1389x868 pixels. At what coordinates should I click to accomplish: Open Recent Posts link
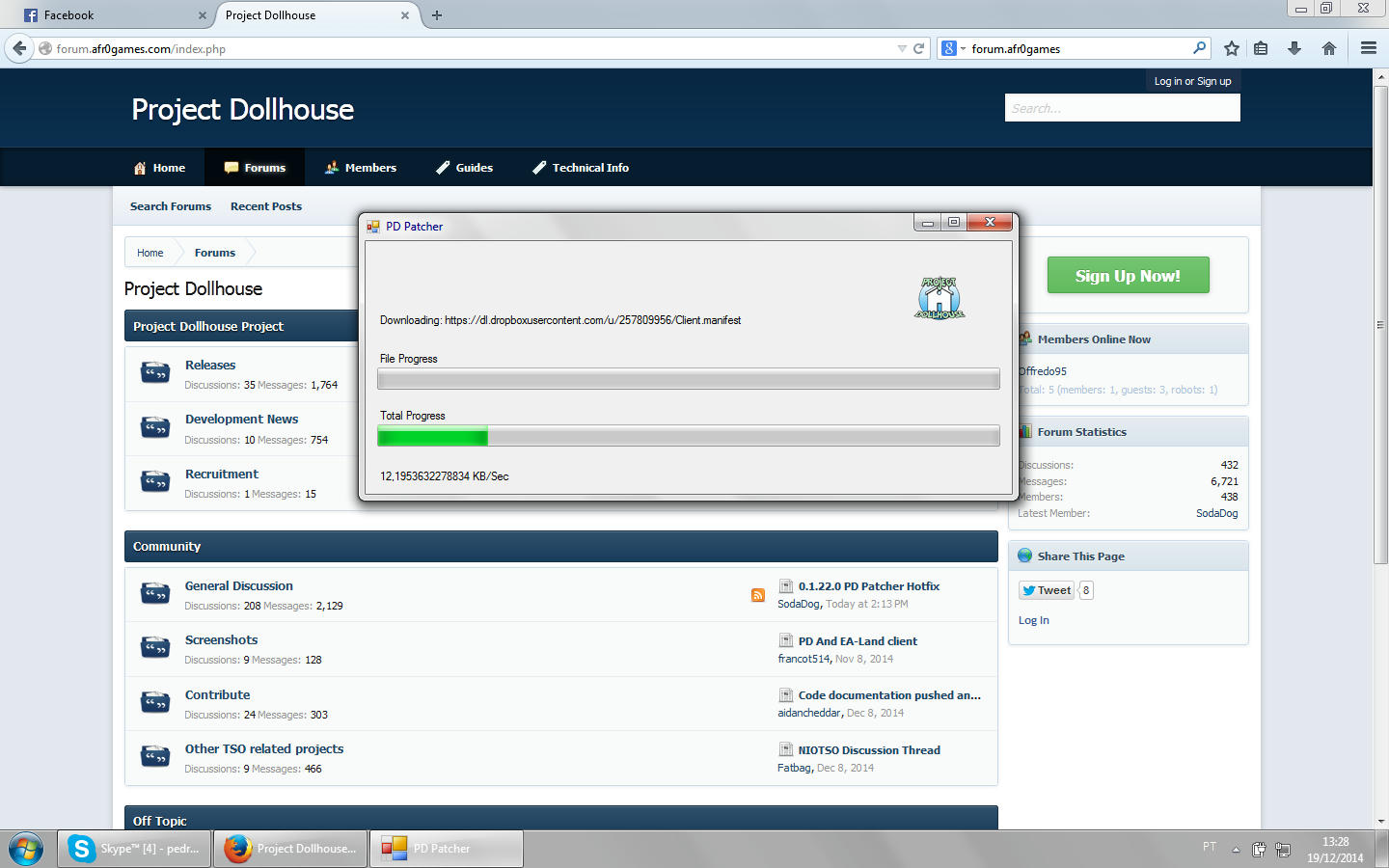coord(266,206)
